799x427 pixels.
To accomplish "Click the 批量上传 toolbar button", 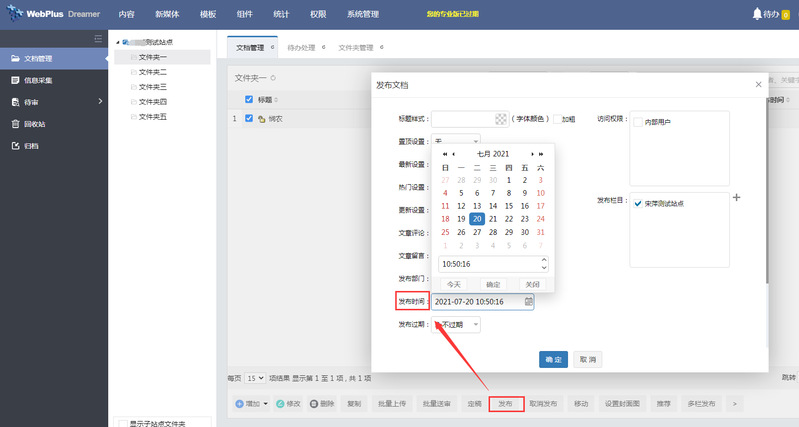I will click(392, 404).
